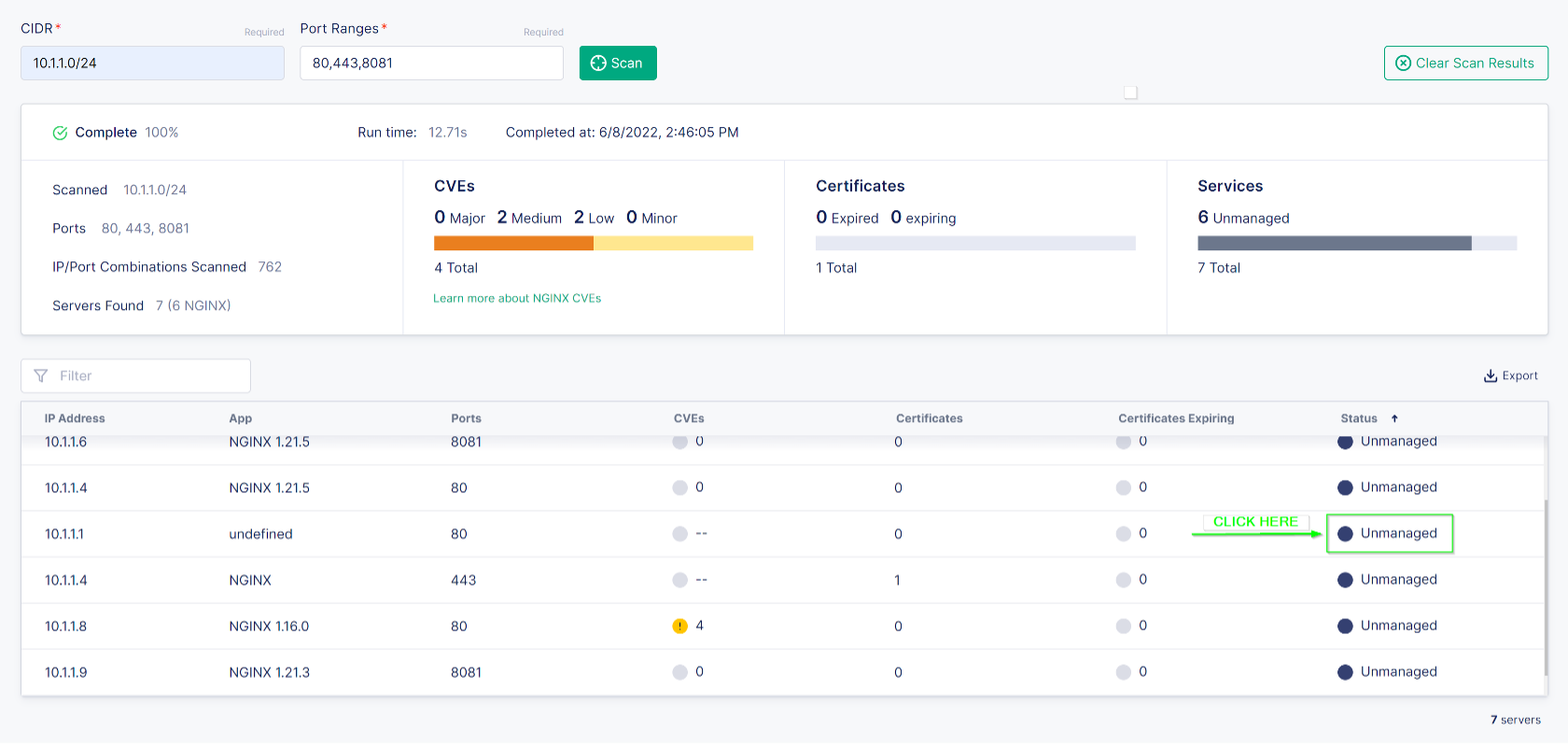Click the green Scan button
This screenshot has width=1568, height=747.
(618, 63)
